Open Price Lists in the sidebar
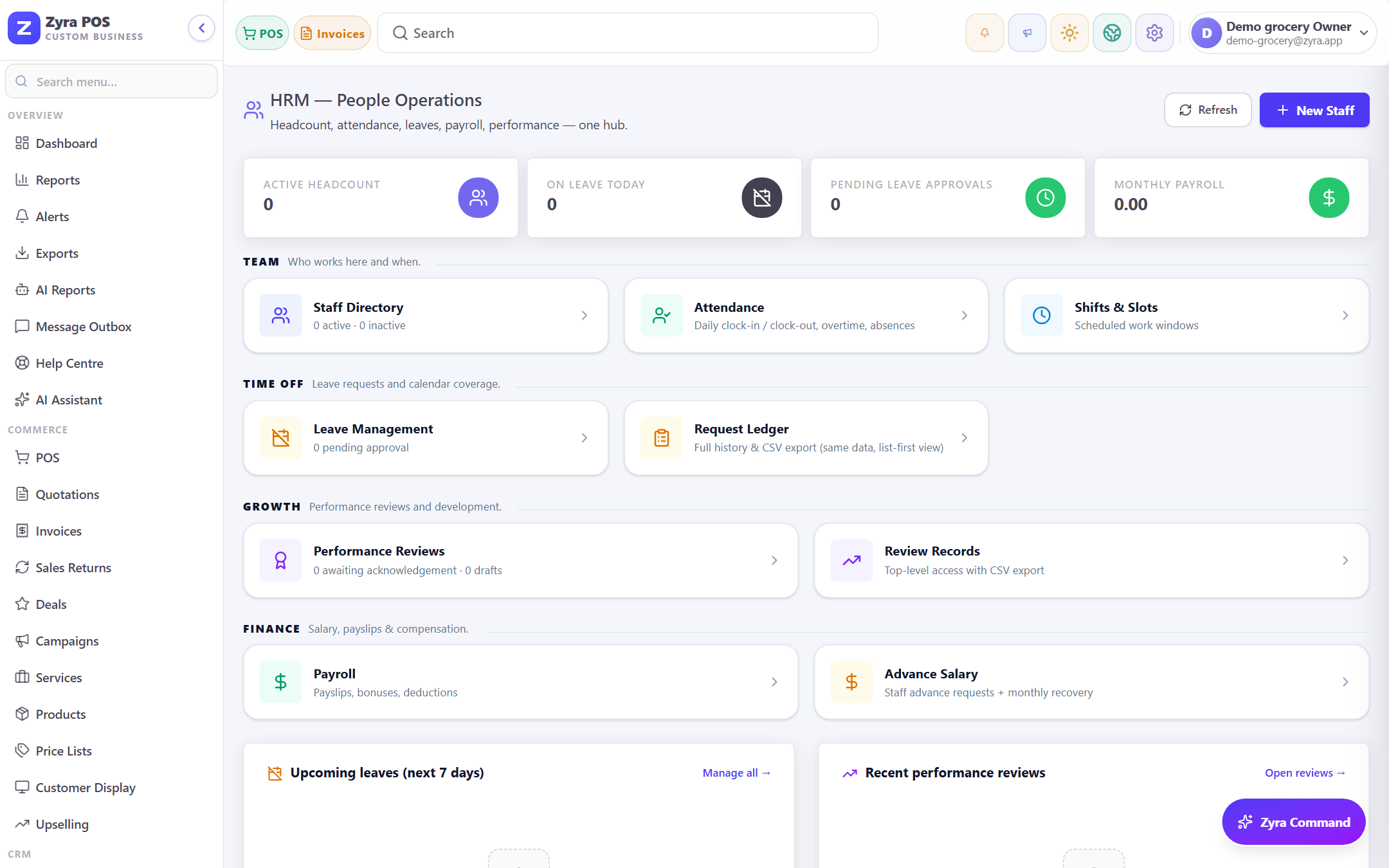1389x868 pixels. click(x=111, y=751)
